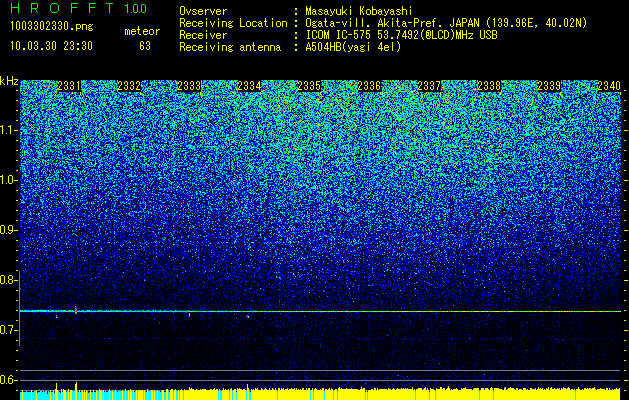Click the HROFFT 1.0.0 title text
This screenshot has width=629, height=400.
78,8
